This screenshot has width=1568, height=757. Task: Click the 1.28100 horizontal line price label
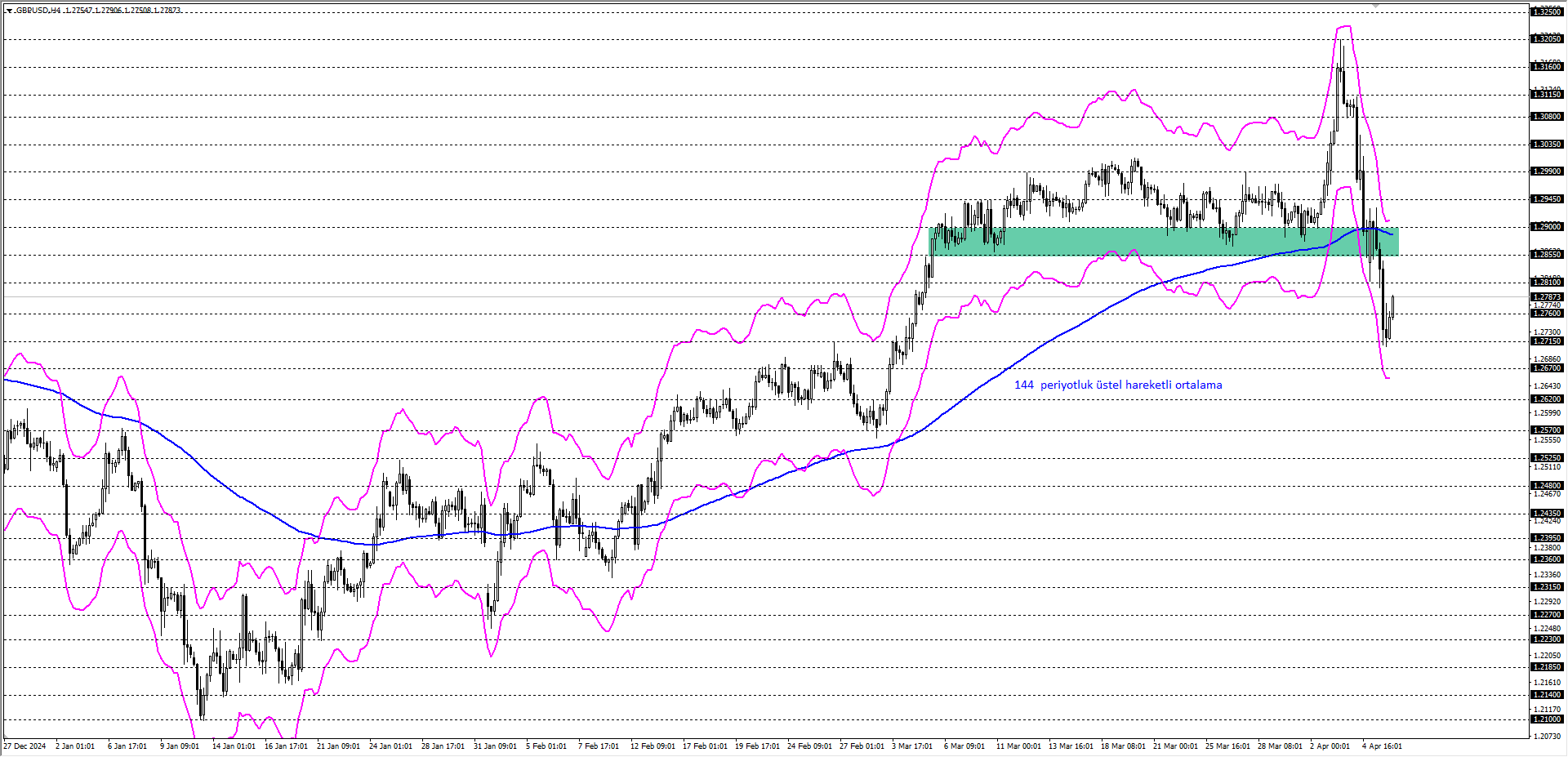point(1547,283)
